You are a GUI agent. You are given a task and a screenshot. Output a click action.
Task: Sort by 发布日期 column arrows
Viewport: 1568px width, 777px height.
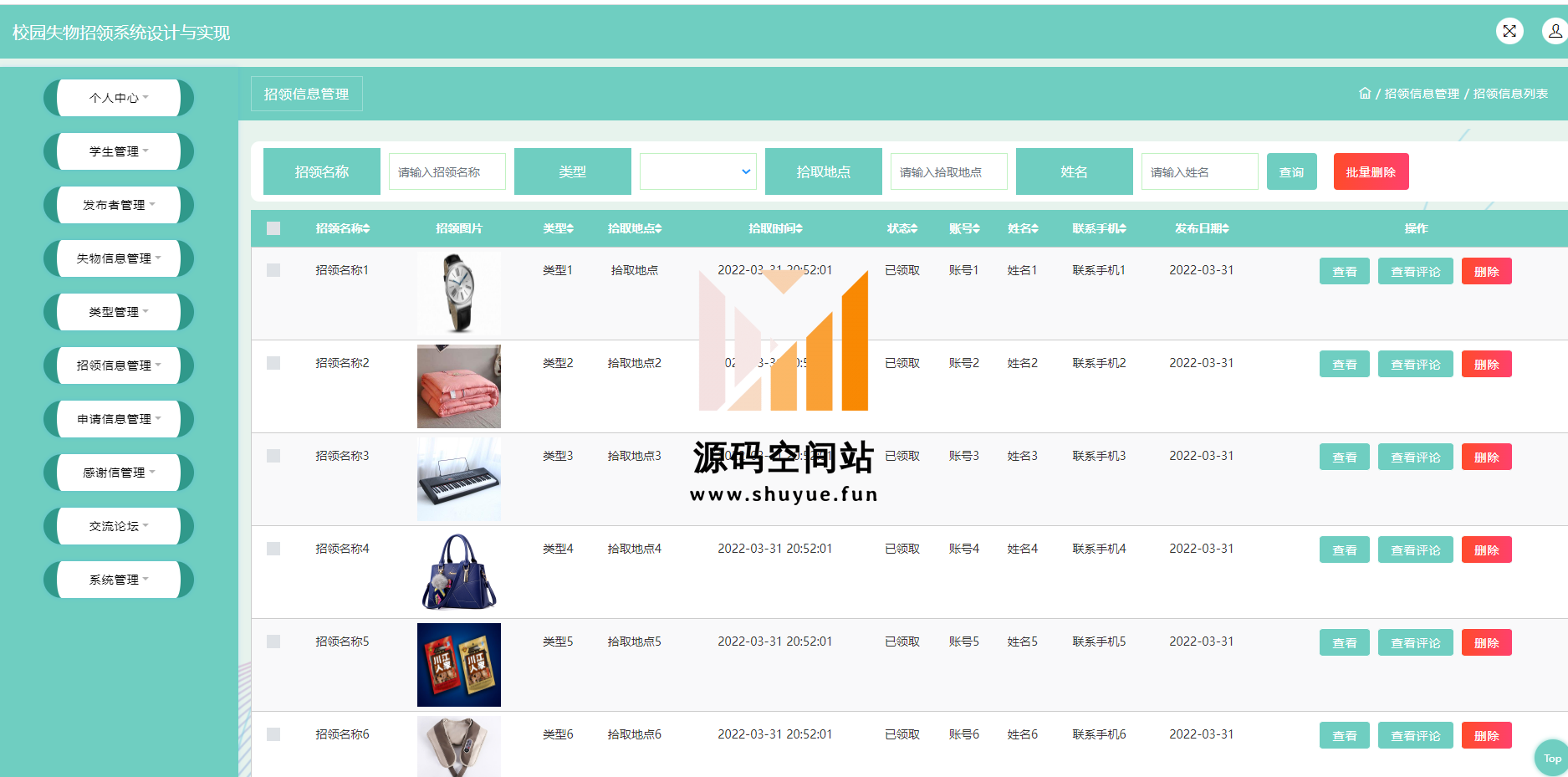tap(1225, 228)
